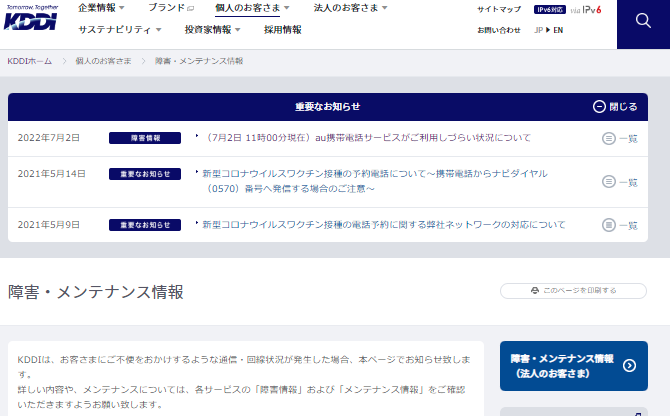Click the このページを印刷する button

click(573, 291)
